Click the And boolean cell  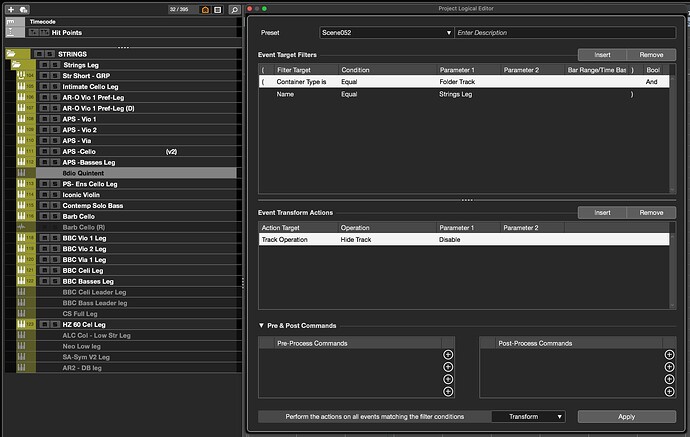click(651, 81)
